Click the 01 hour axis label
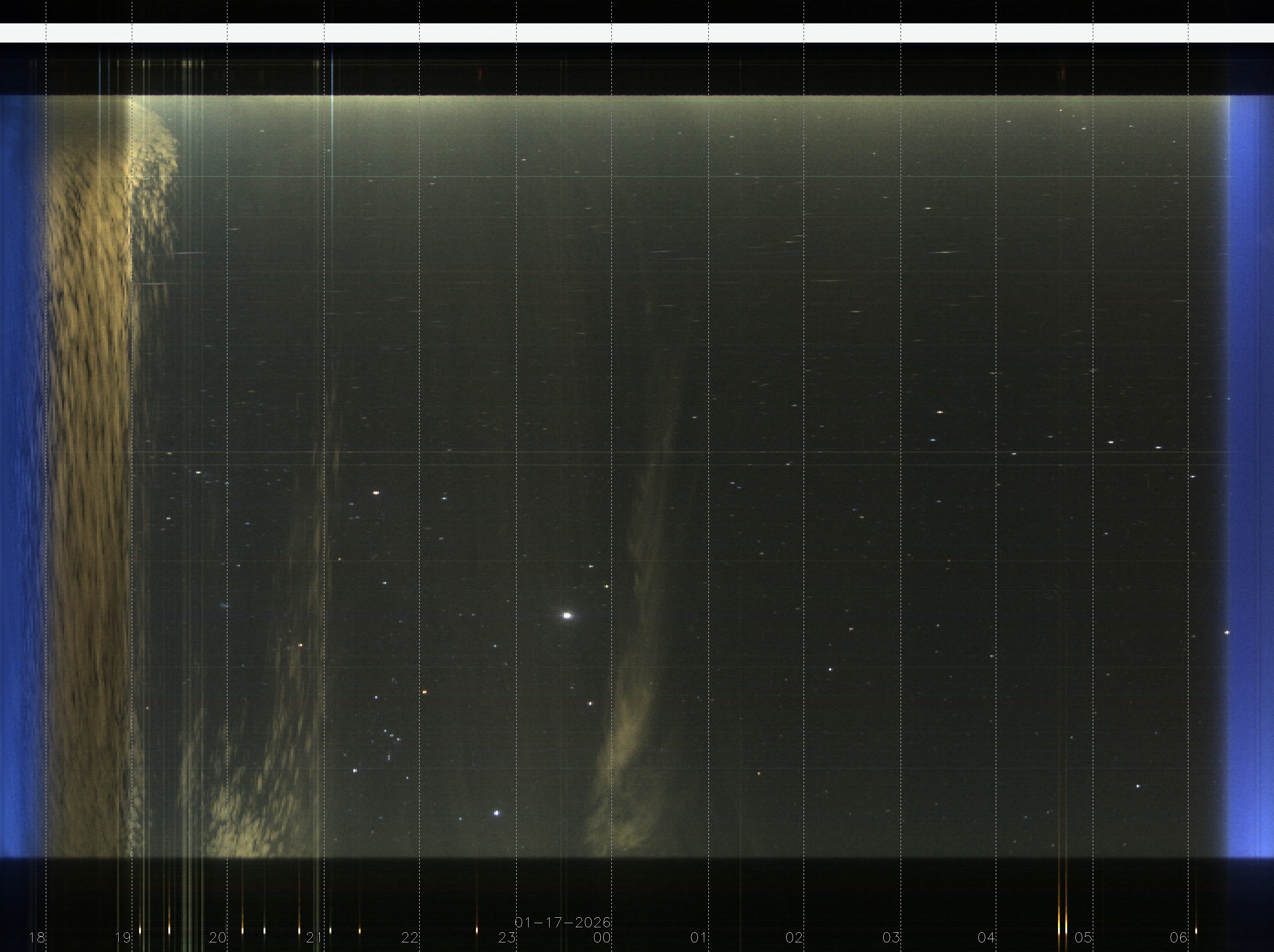The image size is (1274, 952). [x=699, y=938]
